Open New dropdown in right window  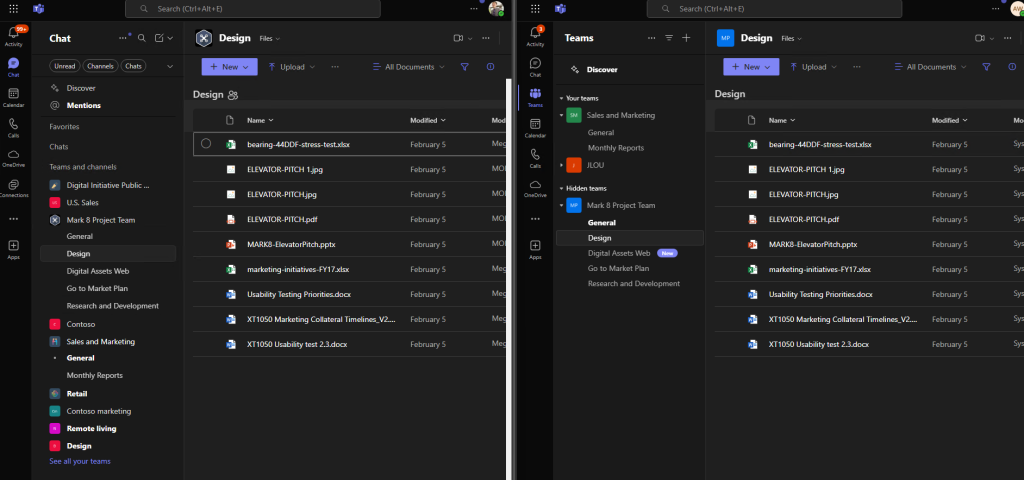tap(751, 67)
